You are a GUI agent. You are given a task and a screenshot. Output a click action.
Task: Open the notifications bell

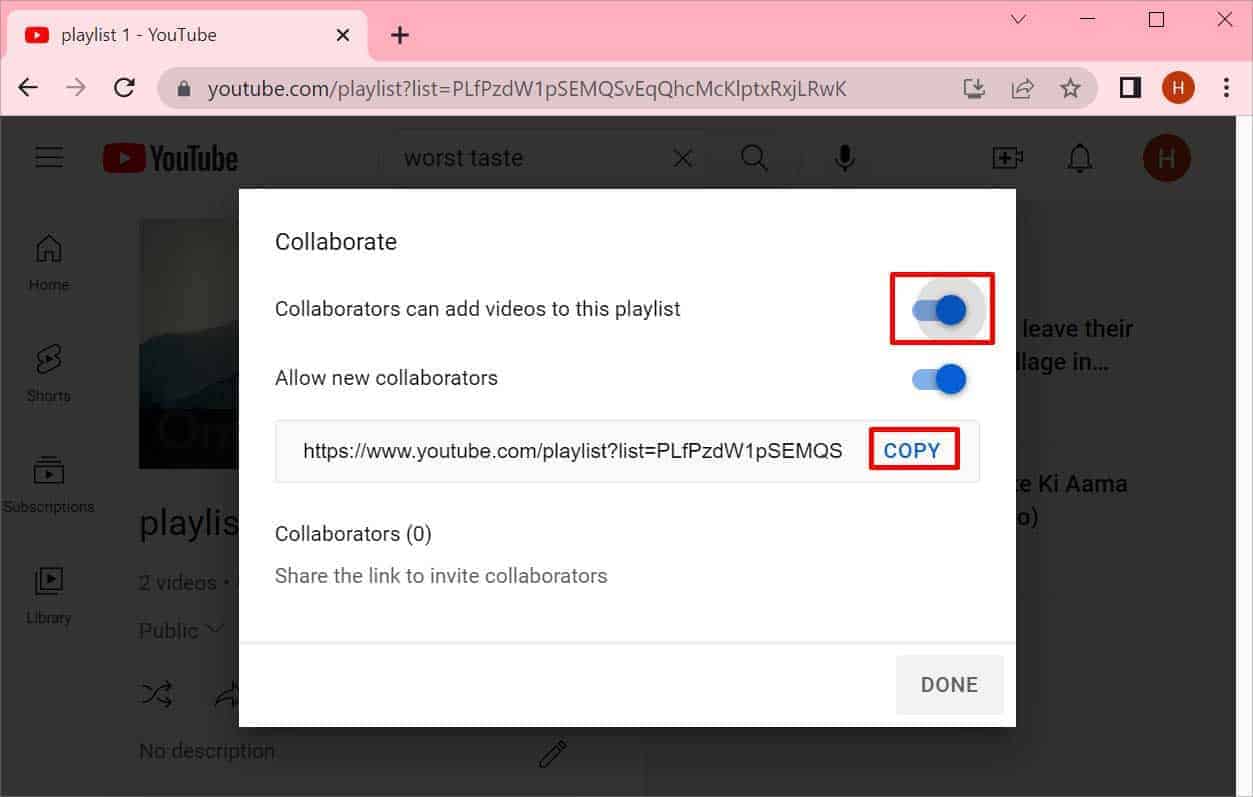[1080, 158]
